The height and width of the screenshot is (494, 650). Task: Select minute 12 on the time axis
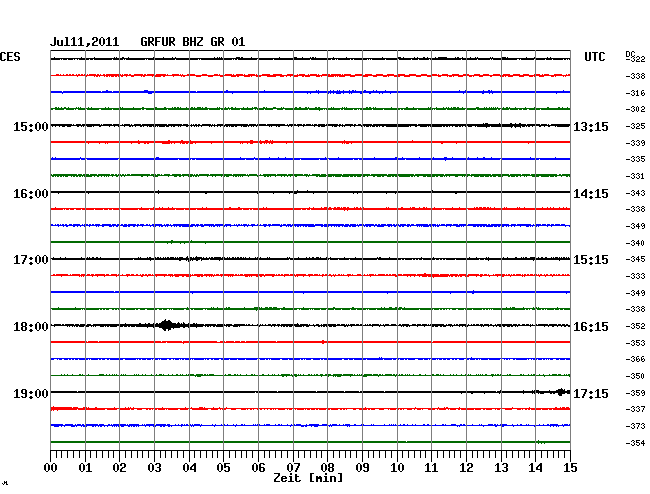click(x=466, y=468)
